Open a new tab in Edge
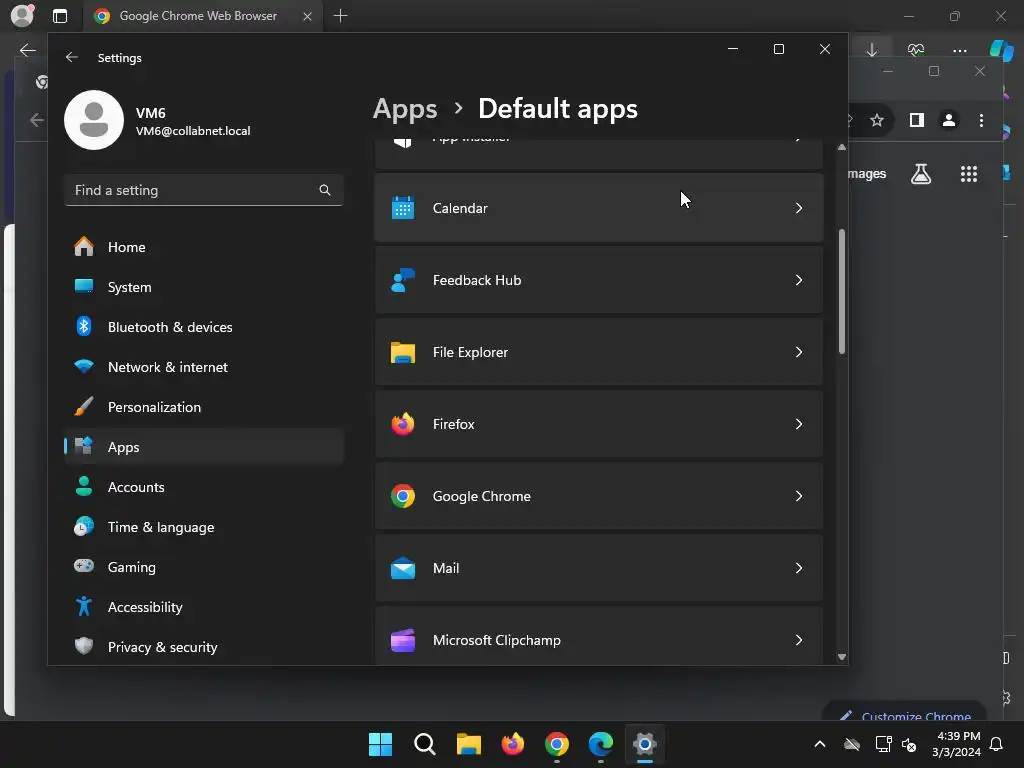 coord(340,16)
